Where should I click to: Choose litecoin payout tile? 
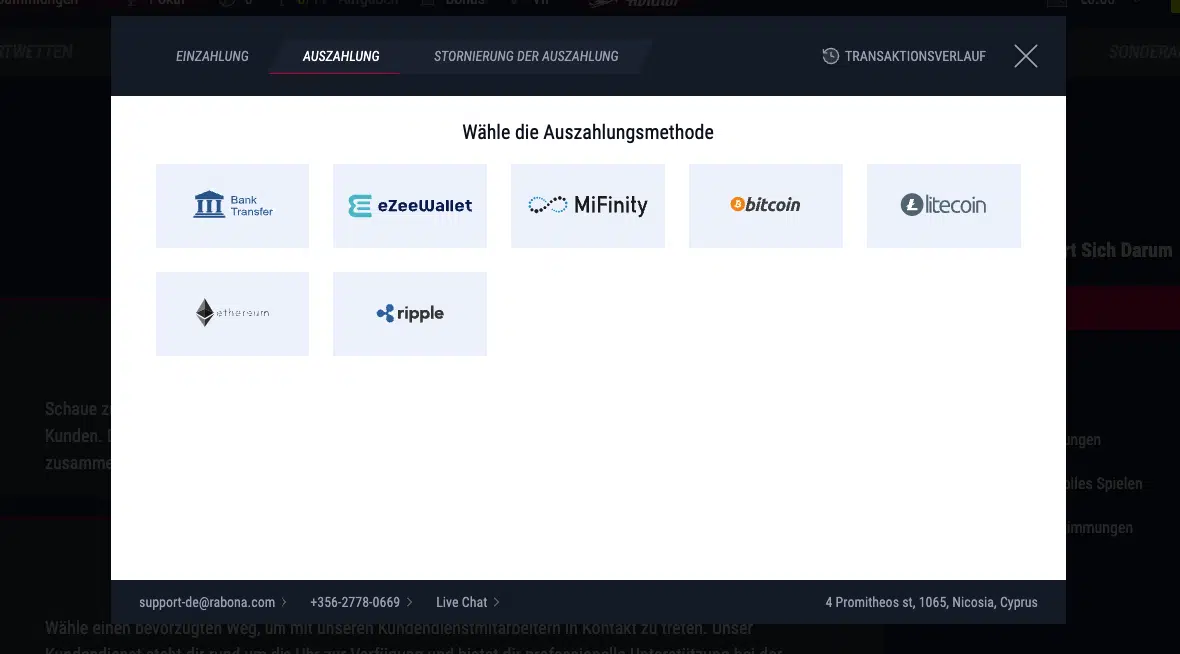[x=944, y=205]
